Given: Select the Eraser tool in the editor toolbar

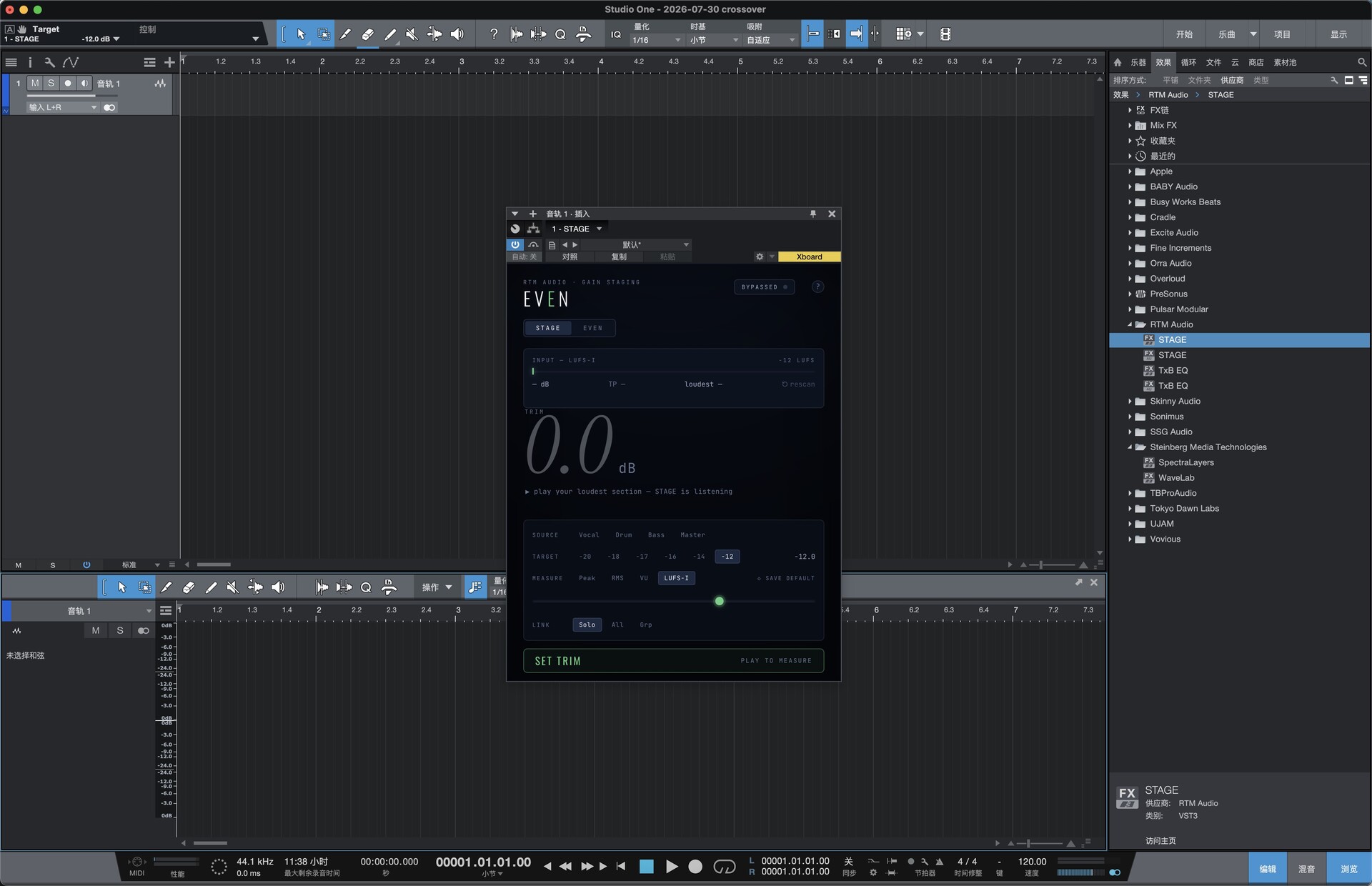Looking at the screenshot, I should (x=189, y=587).
